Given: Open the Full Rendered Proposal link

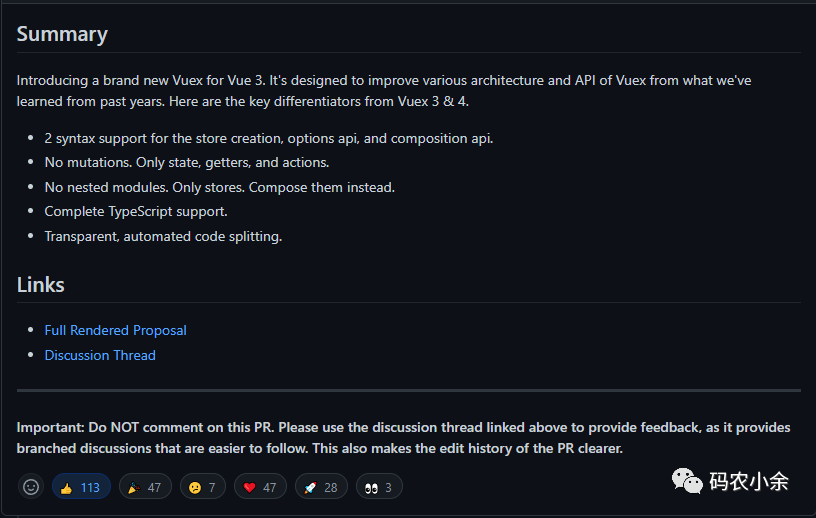Looking at the screenshot, I should coord(115,330).
